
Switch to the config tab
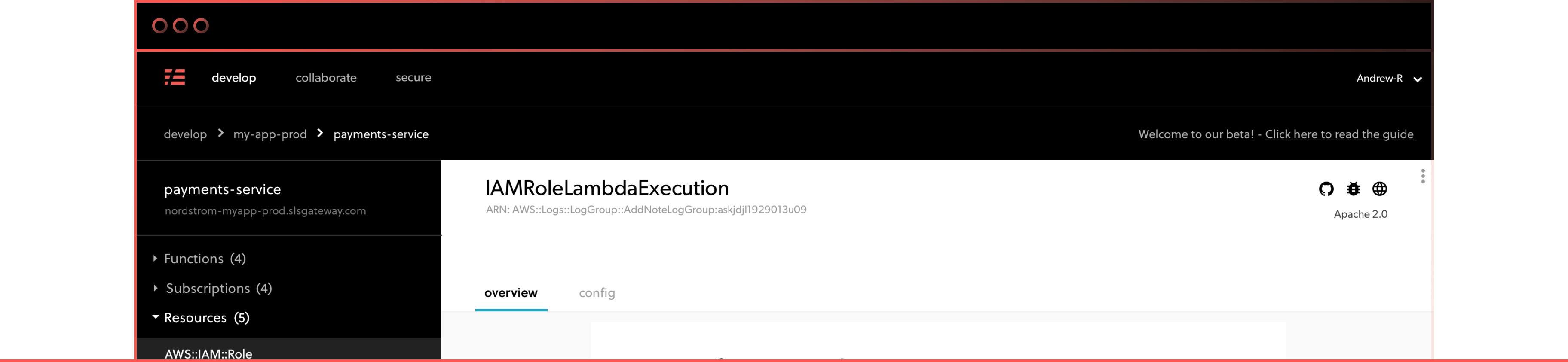(x=597, y=292)
